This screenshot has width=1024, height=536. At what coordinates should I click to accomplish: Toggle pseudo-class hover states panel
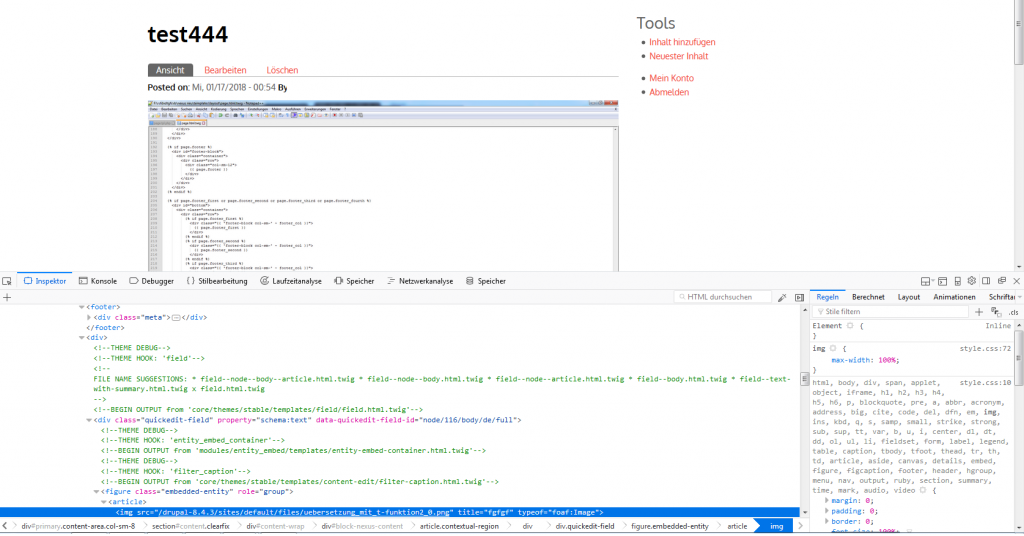pyautogui.click(x=996, y=312)
